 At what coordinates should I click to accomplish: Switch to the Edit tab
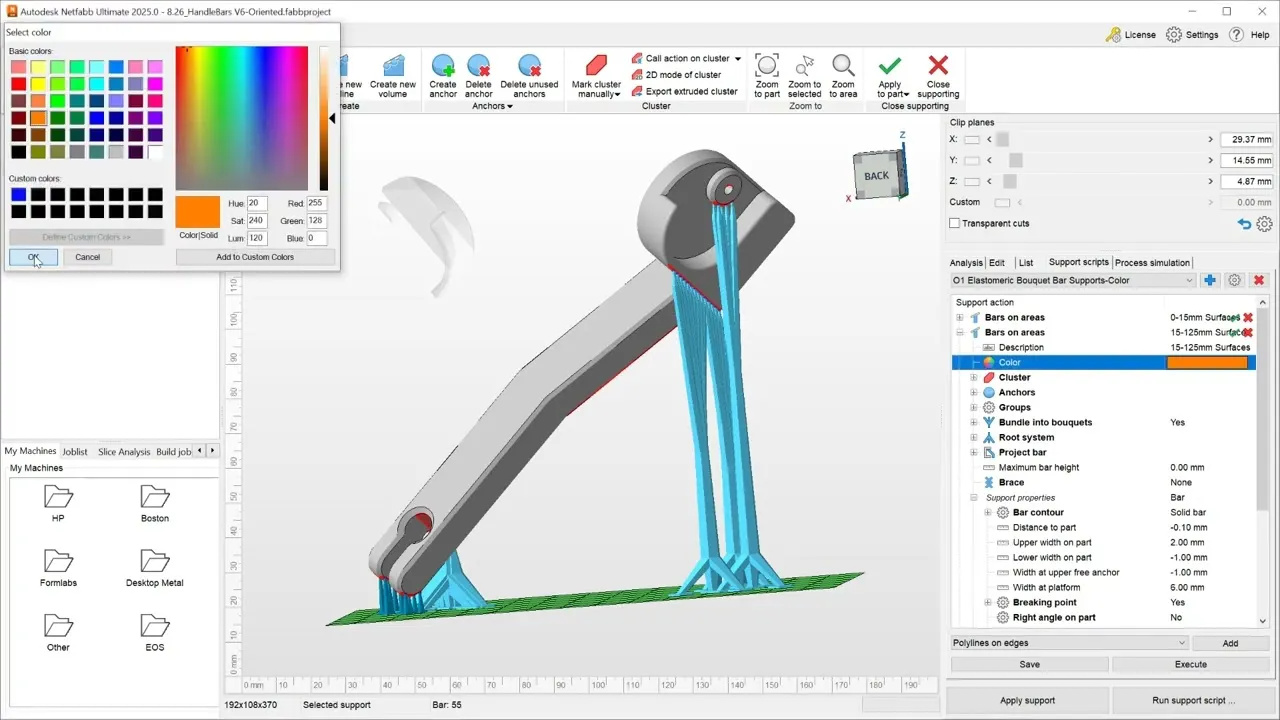997,263
